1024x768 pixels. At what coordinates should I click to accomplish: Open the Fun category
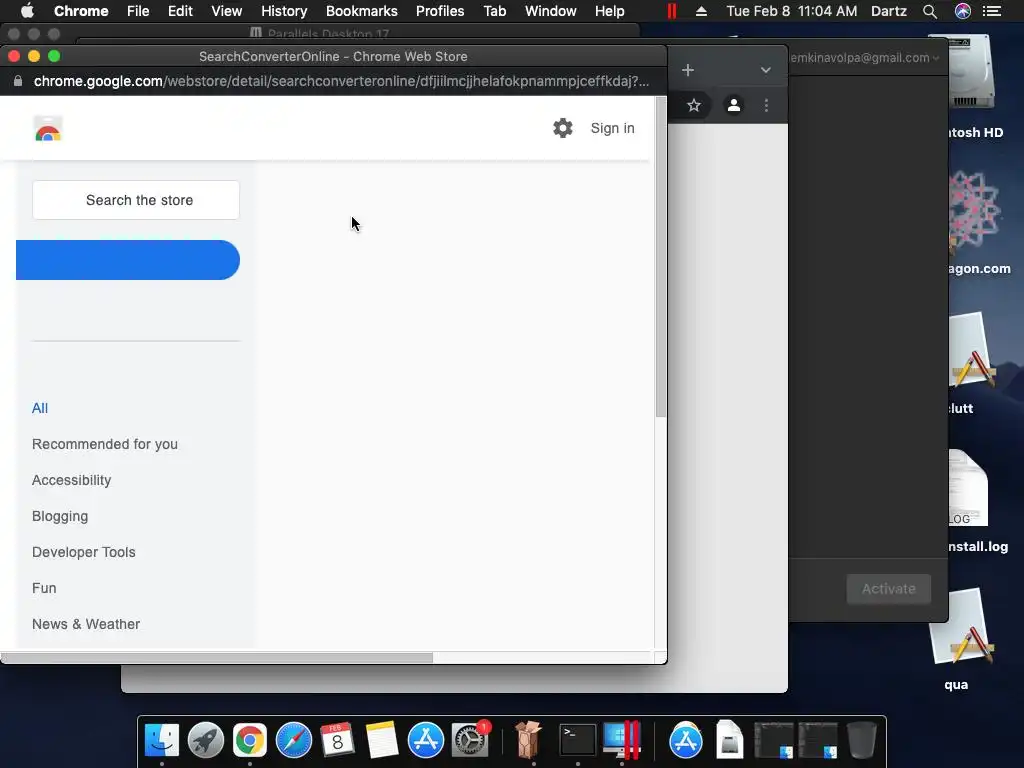(44, 588)
